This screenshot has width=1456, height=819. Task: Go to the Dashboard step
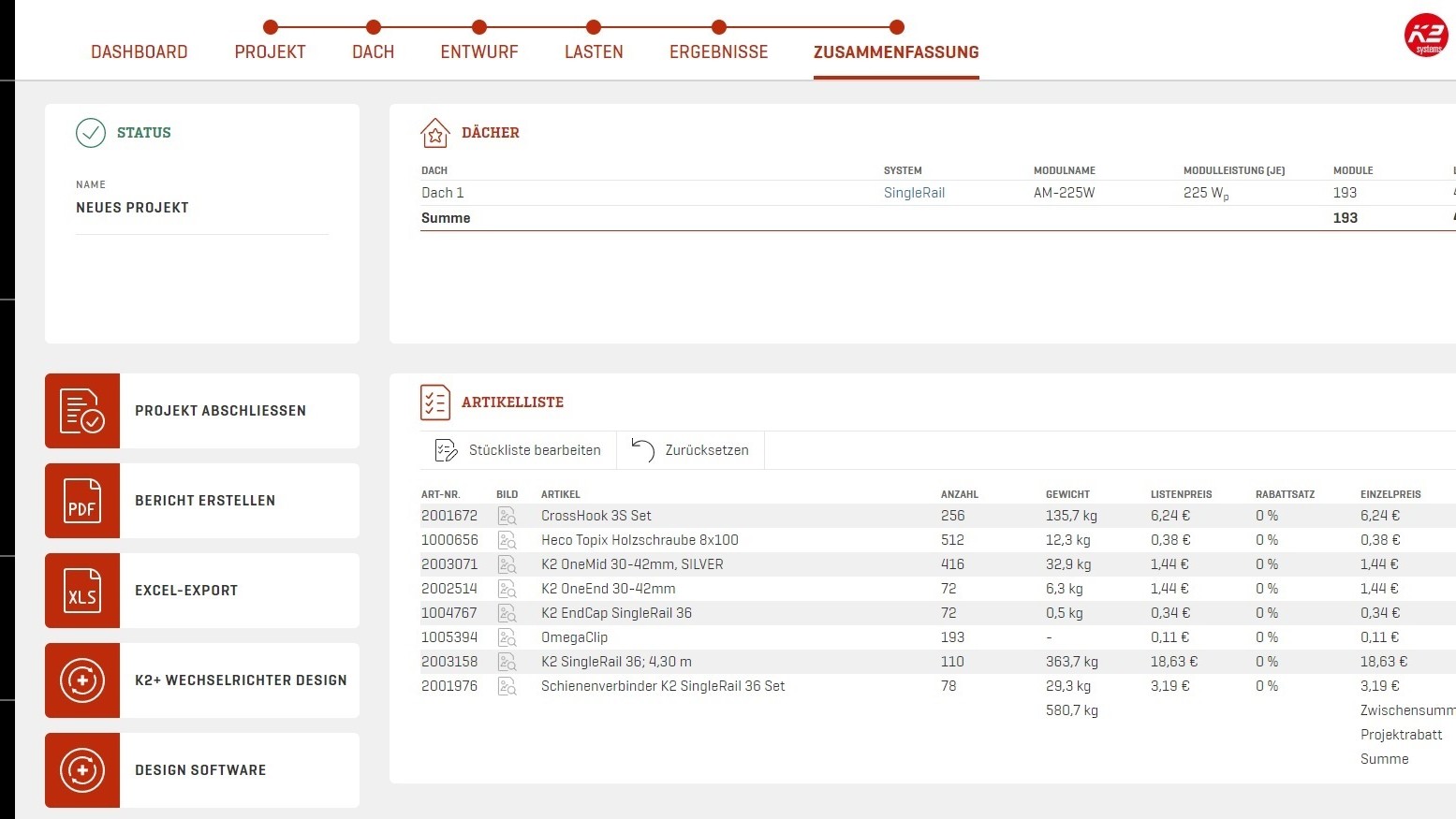tap(140, 52)
